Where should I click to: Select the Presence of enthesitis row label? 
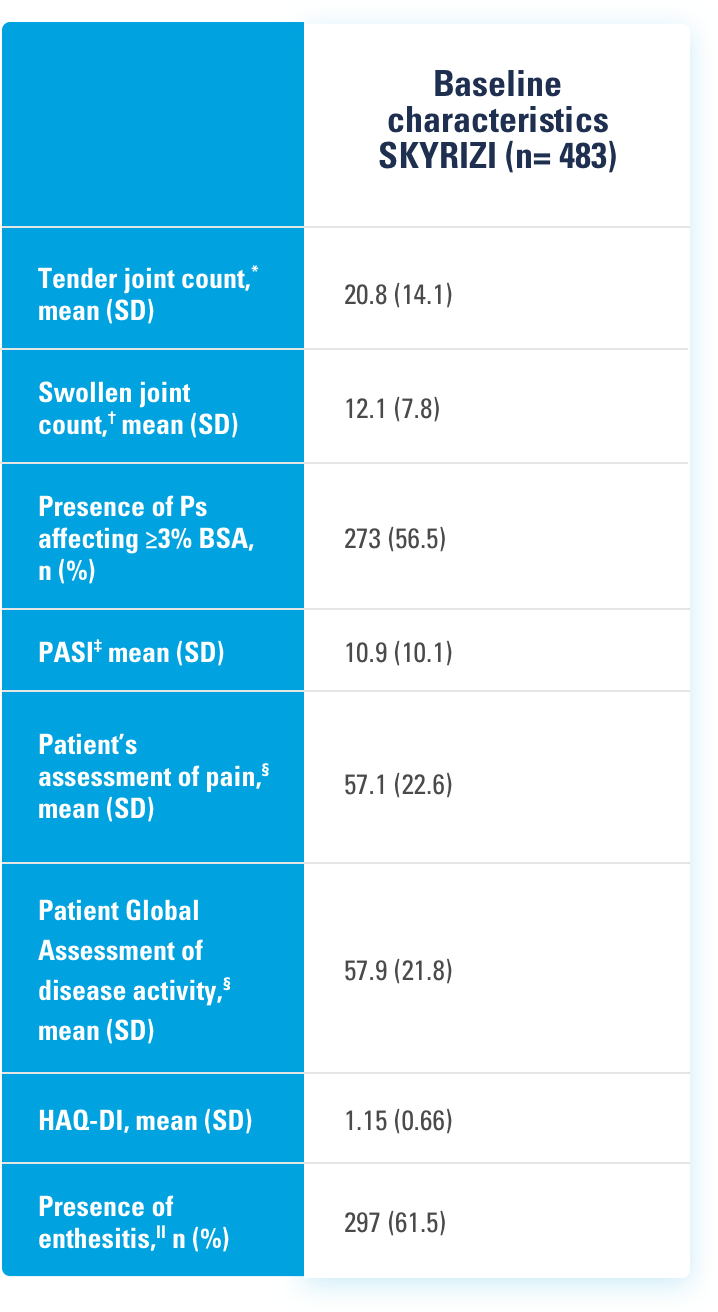click(133, 1222)
